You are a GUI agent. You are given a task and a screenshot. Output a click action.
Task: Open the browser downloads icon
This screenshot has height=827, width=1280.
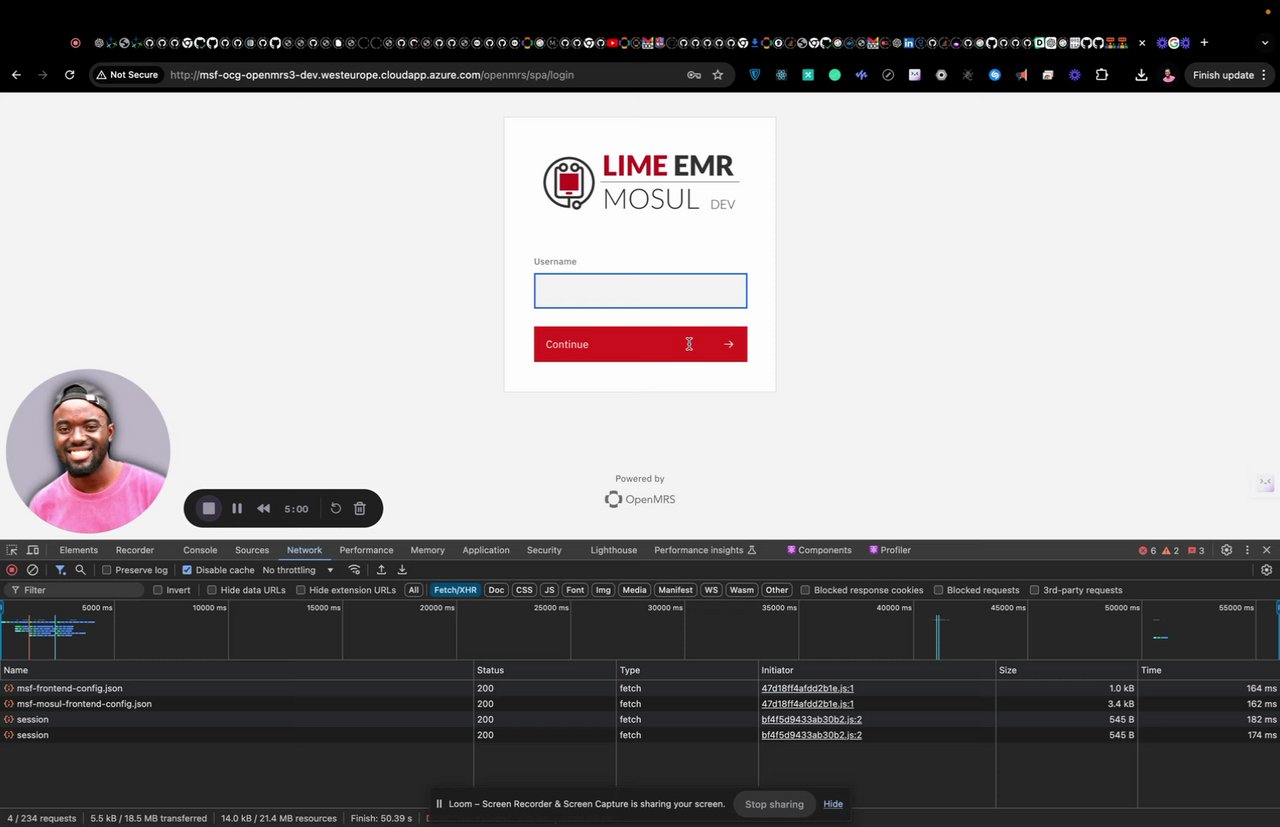point(1141,75)
